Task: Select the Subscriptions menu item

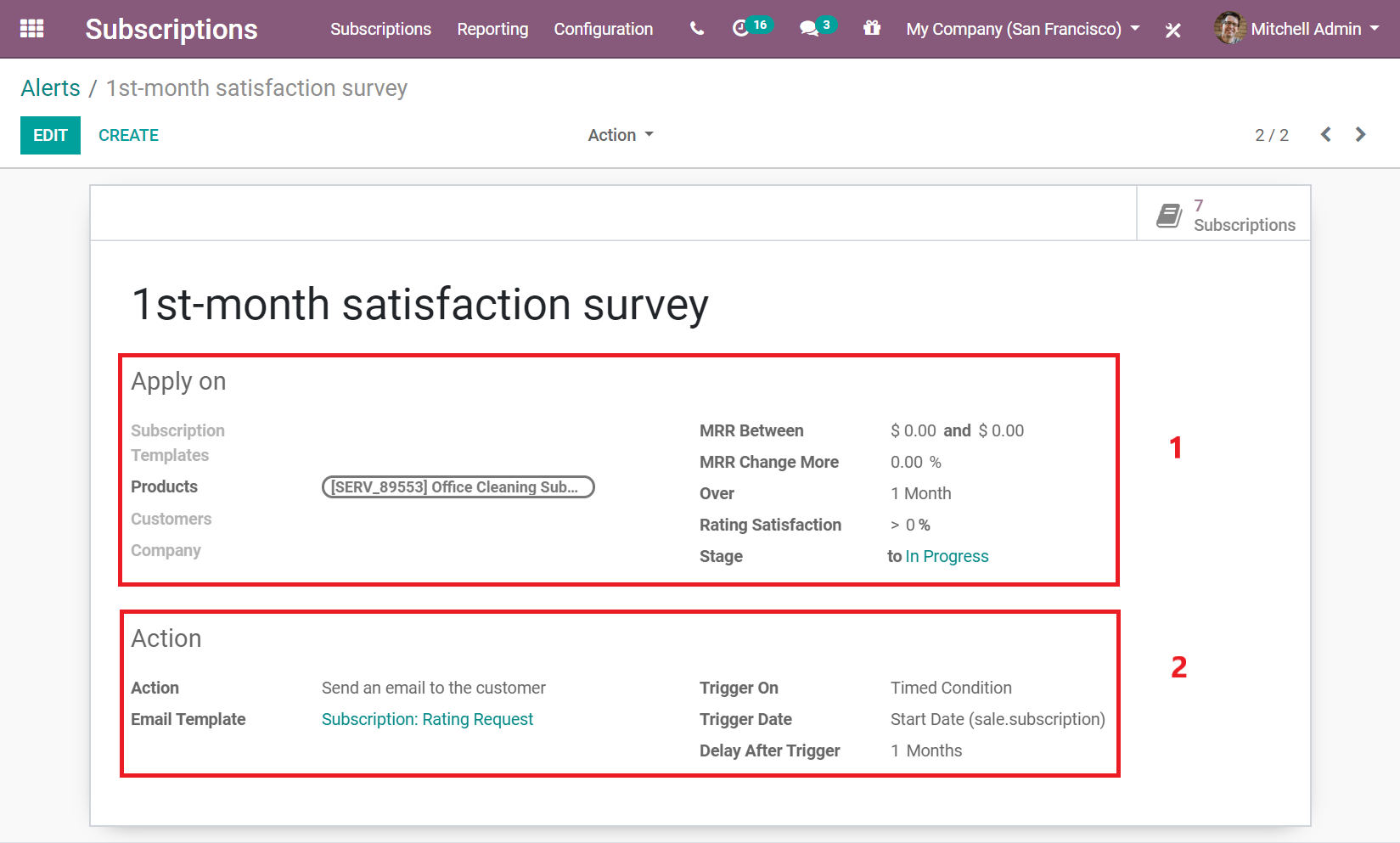Action: [x=380, y=28]
